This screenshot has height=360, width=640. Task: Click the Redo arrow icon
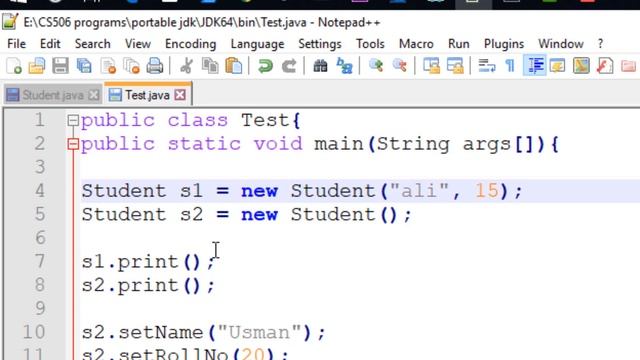click(x=289, y=66)
